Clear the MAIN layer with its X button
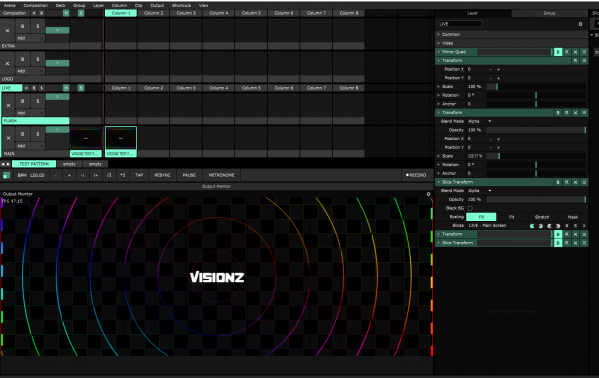Image resolution: width=599 pixels, height=378 pixels. pos(8,138)
